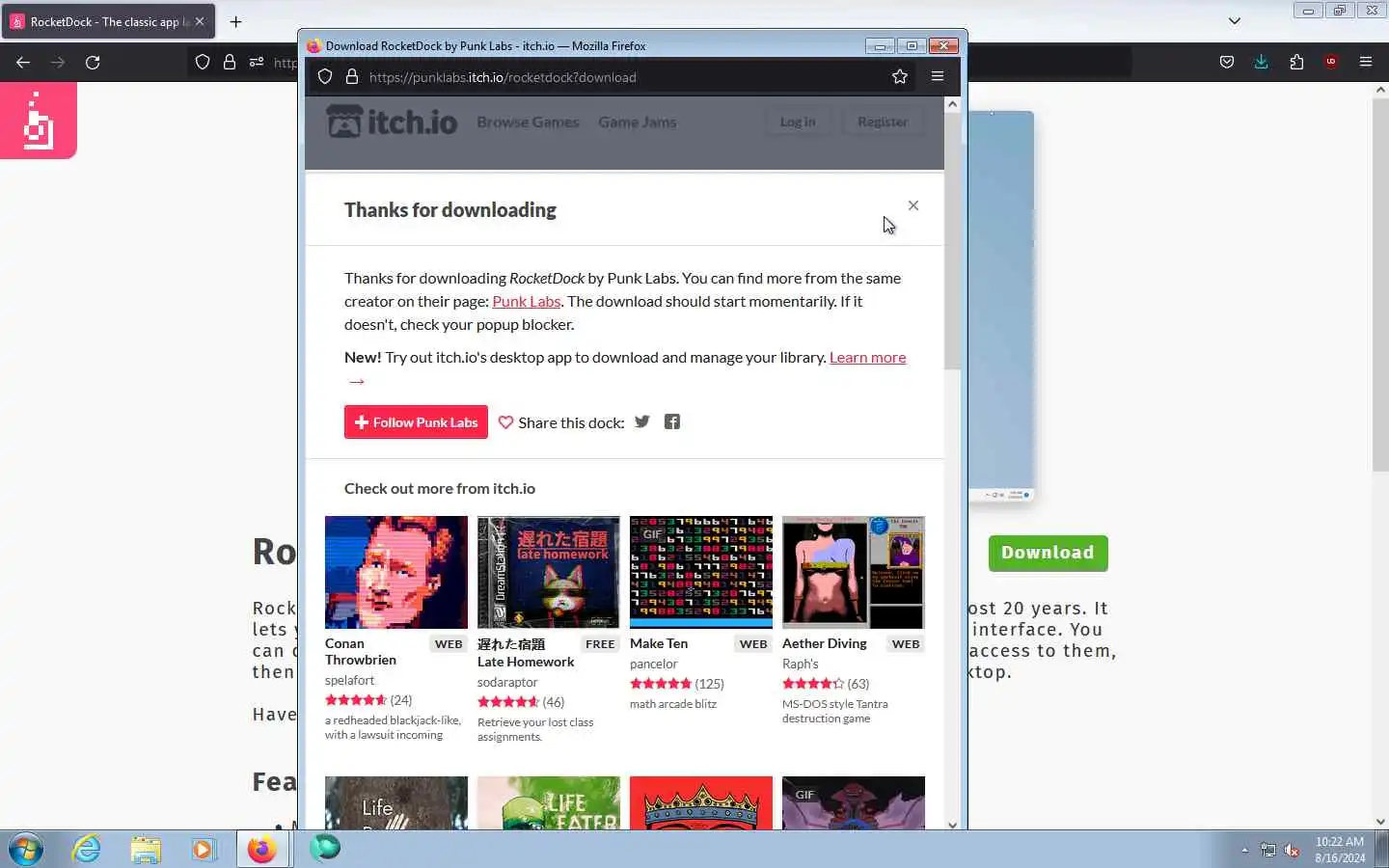
Task: Share this dock on Twitter
Action: pyautogui.click(x=642, y=421)
